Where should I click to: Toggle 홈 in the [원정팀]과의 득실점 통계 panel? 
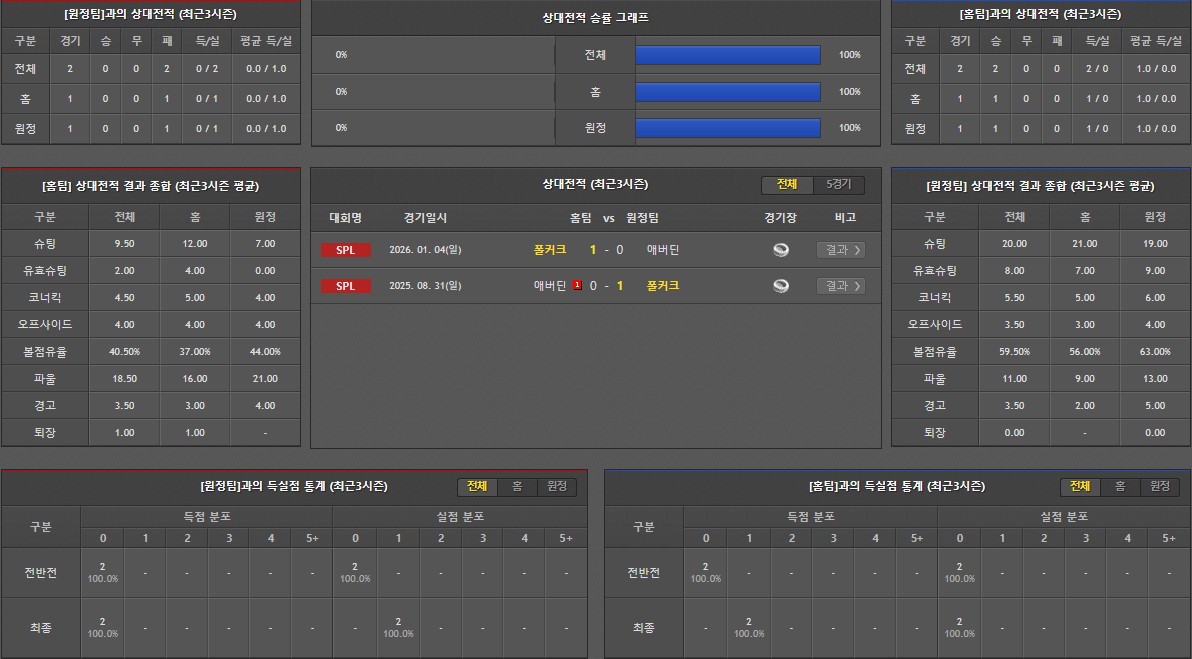517,486
